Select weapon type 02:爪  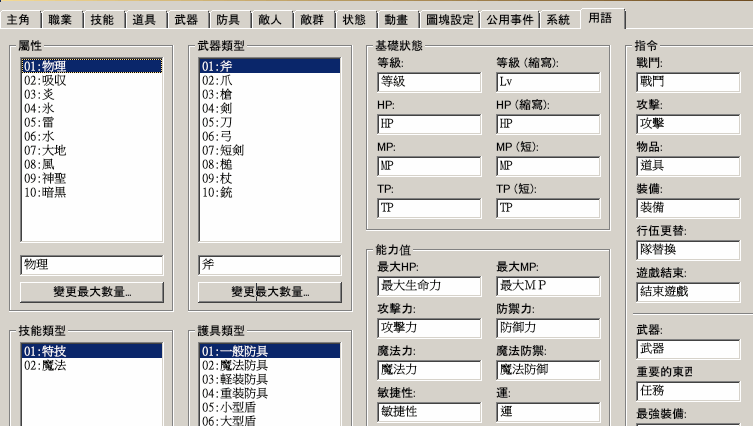[270, 80]
